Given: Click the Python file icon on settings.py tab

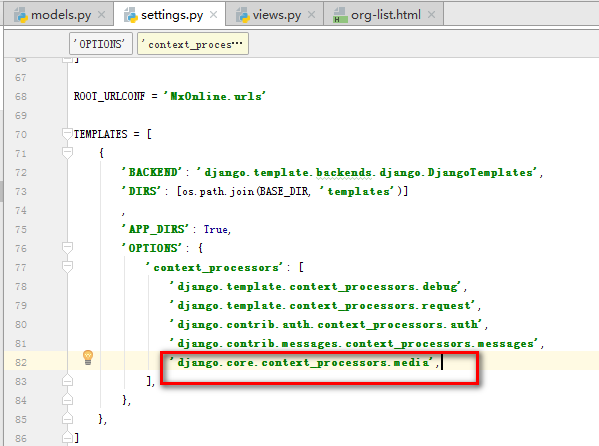Looking at the screenshot, I should [x=131, y=15].
